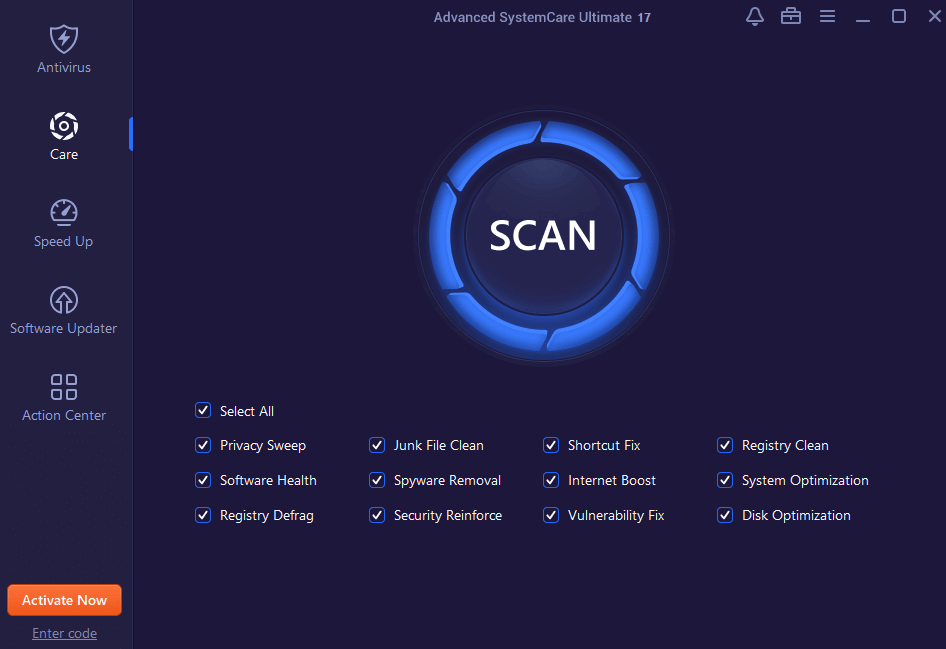Disable the Privacy Sweep checkbox
The image size is (946, 649).
[203, 445]
